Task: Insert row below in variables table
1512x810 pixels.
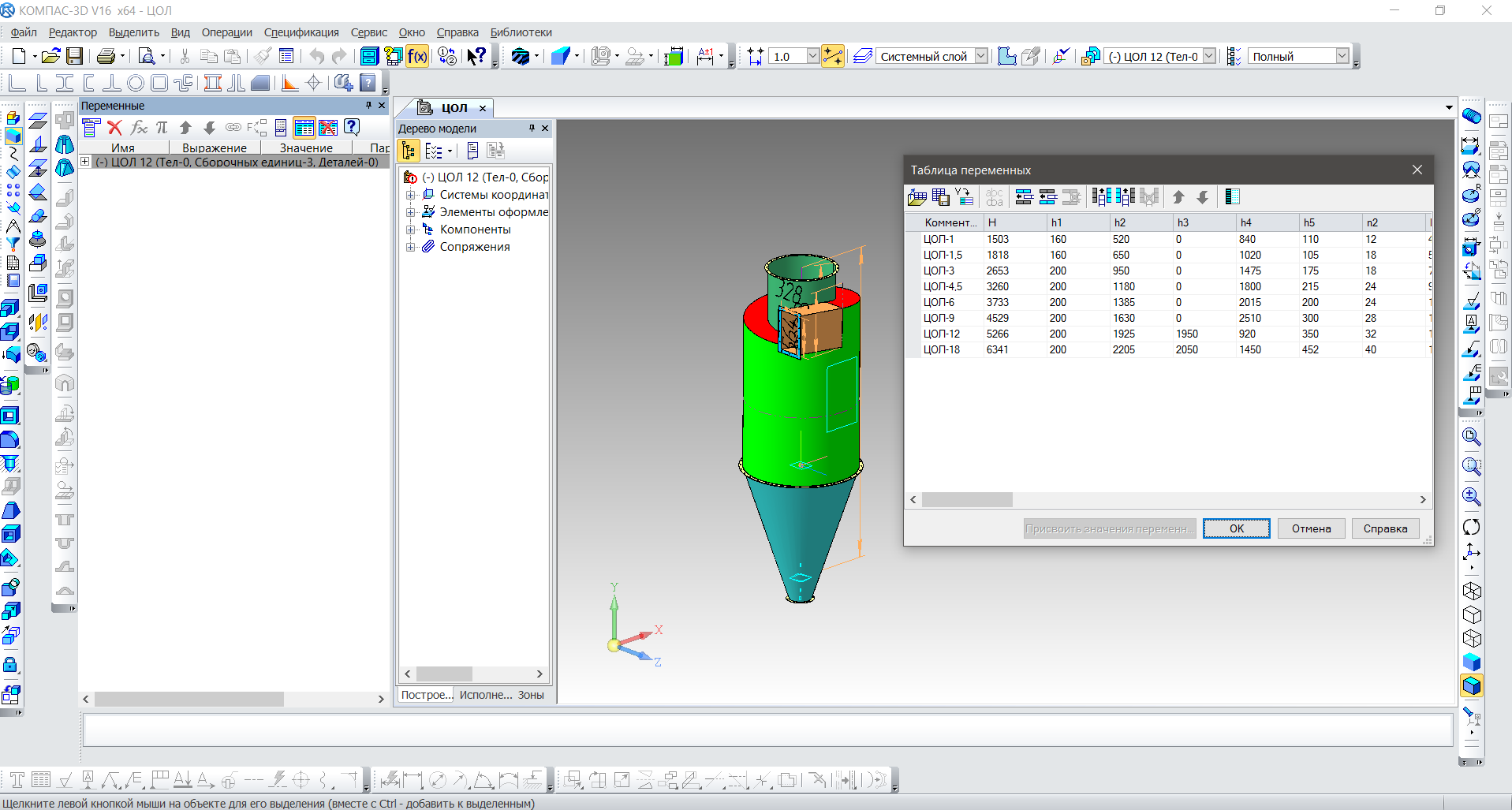Action: click(x=1047, y=197)
